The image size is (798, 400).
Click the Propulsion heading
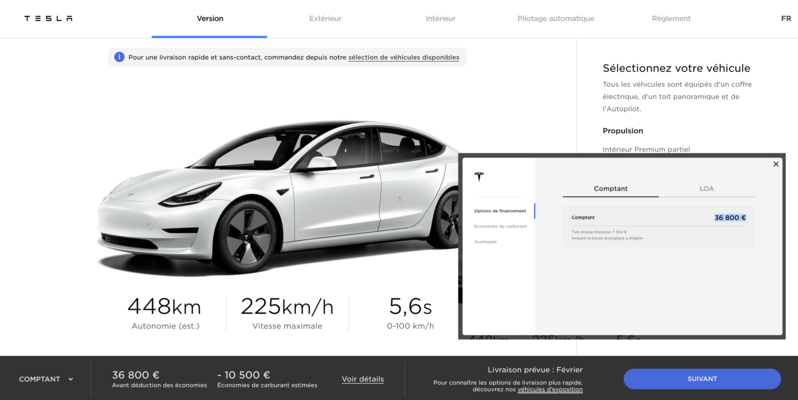pos(622,131)
